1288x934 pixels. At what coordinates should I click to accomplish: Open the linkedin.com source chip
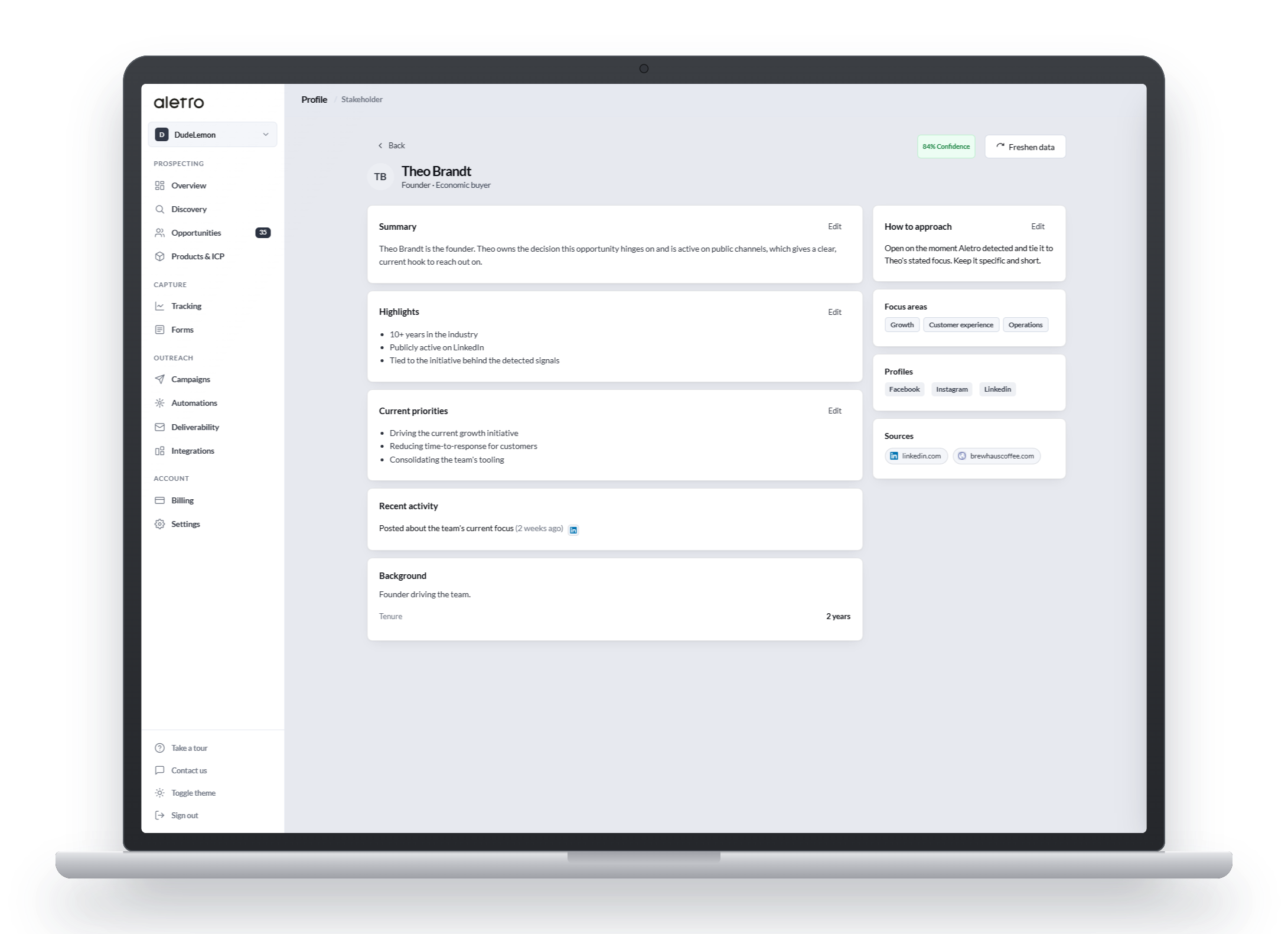click(916, 456)
